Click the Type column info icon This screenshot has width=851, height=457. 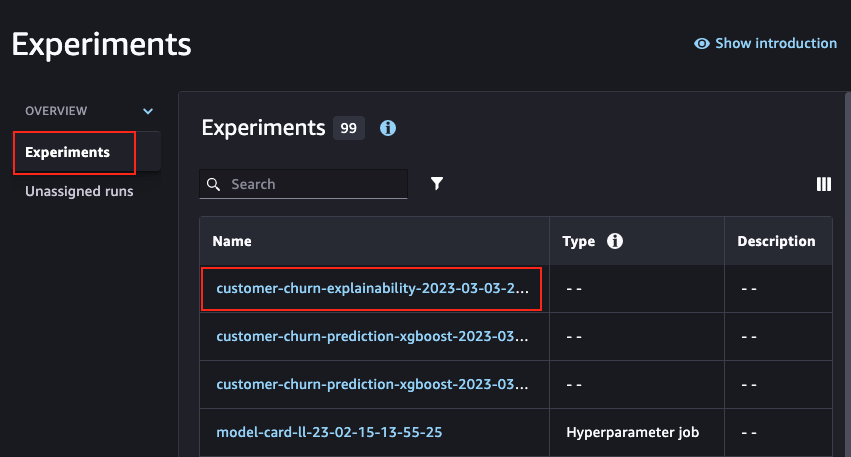614,240
